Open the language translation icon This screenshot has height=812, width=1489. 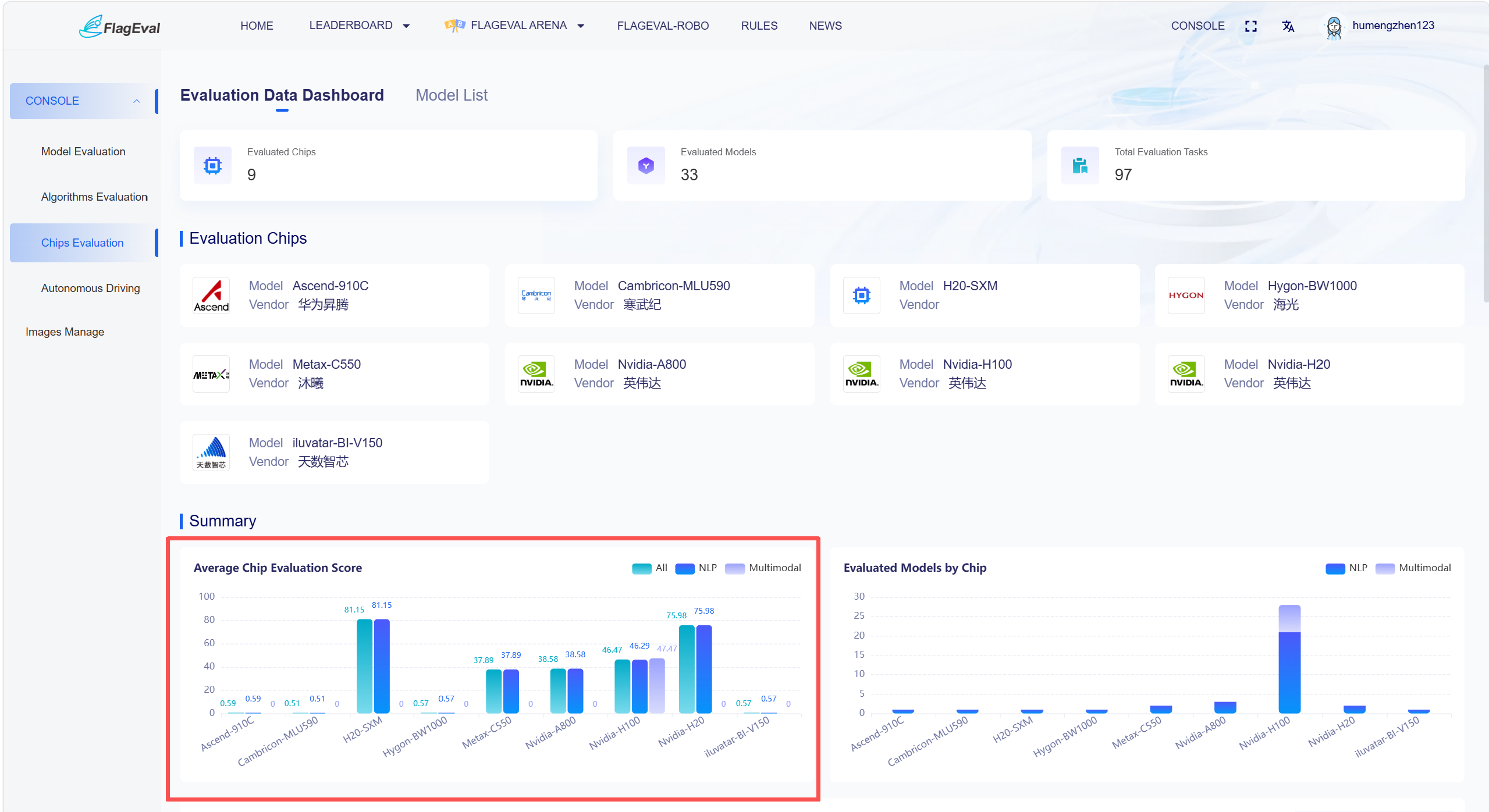click(x=1288, y=26)
